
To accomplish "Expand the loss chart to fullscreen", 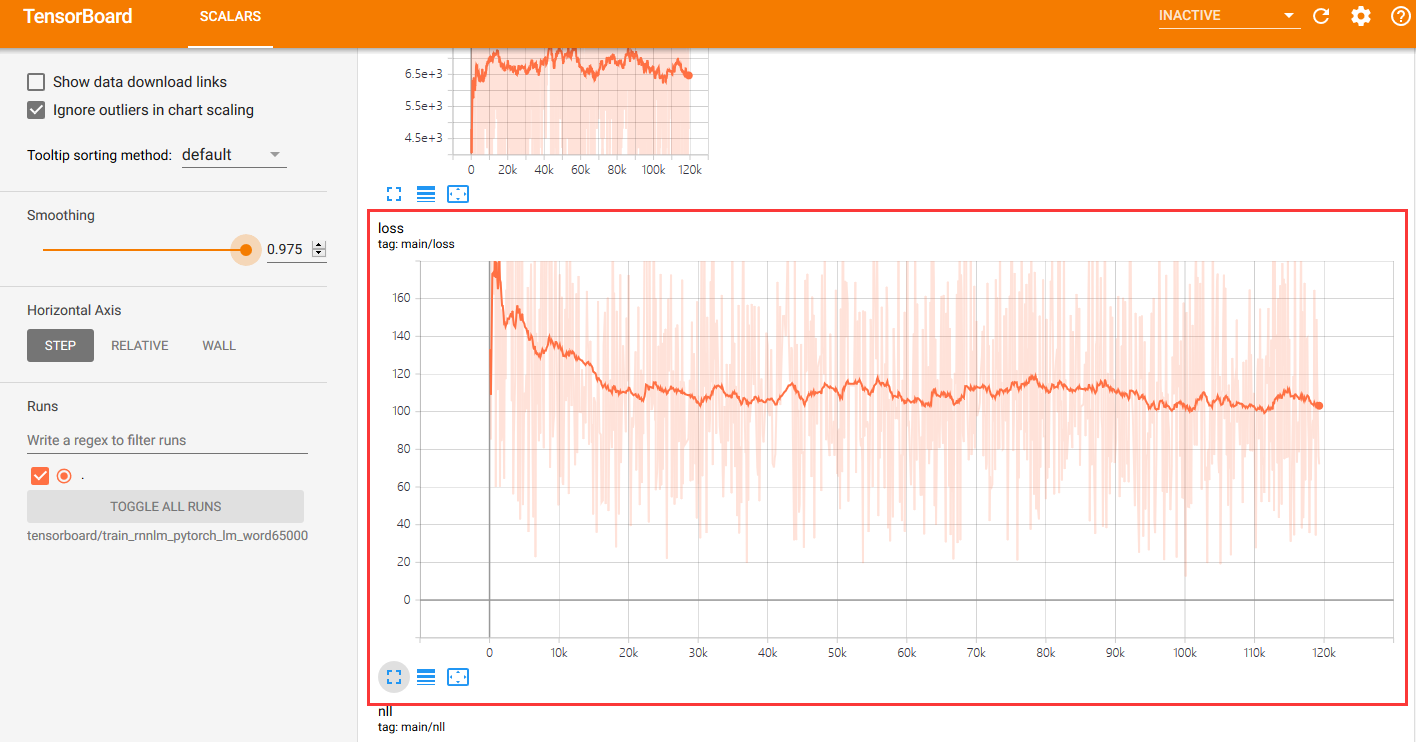I will (393, 677).
